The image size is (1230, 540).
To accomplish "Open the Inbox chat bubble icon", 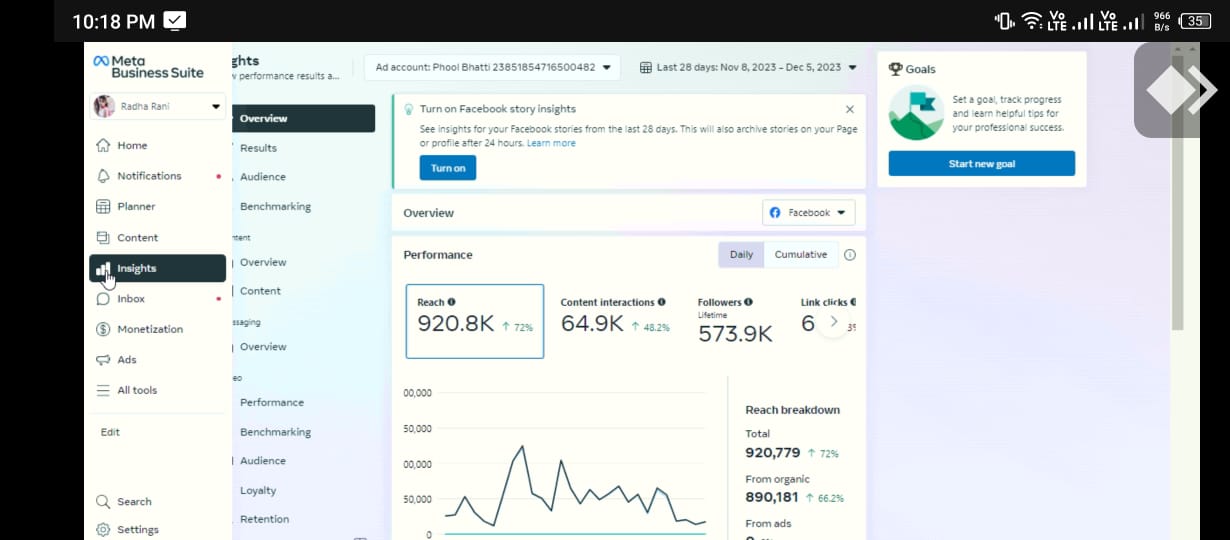I will click(x=103, y=299).
